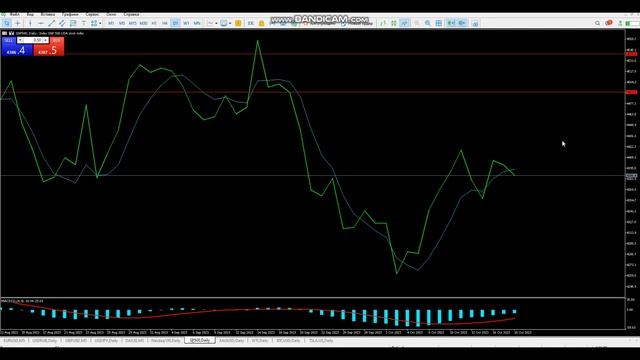This screenshot has width=640, height=360.
Task: Toggle the highlighted line chart icon
Action: click(x=404, y=23)
